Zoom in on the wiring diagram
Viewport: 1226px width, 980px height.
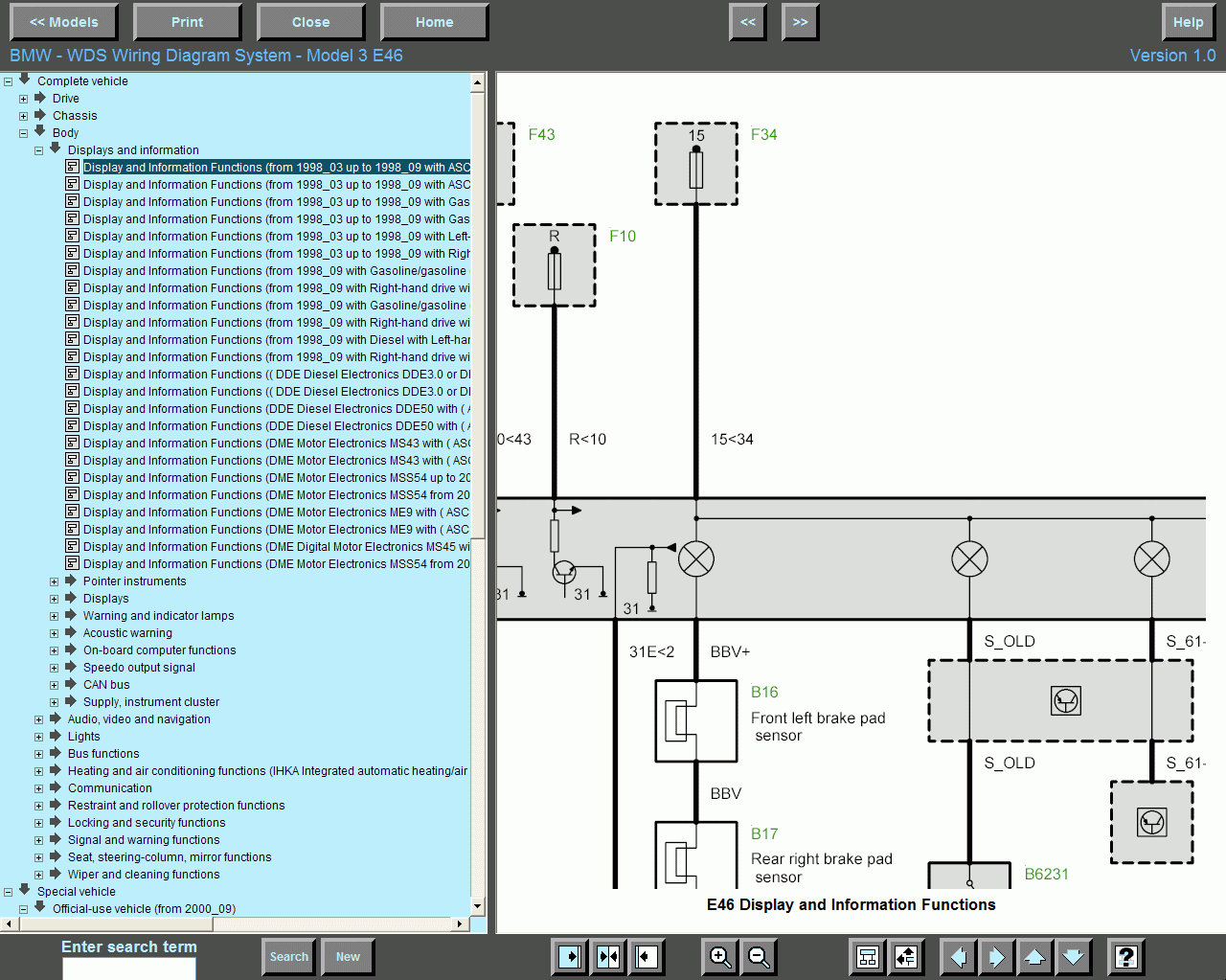720,956
